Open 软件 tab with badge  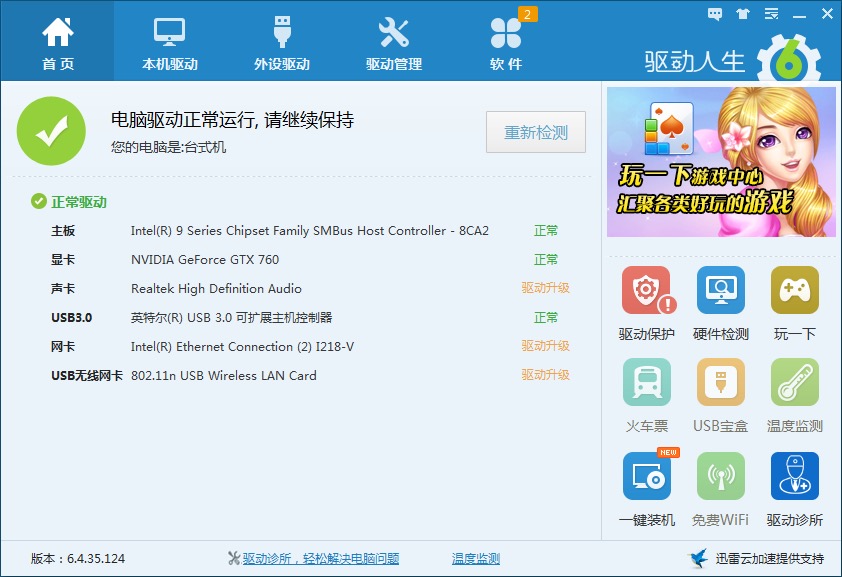(506, 42)
